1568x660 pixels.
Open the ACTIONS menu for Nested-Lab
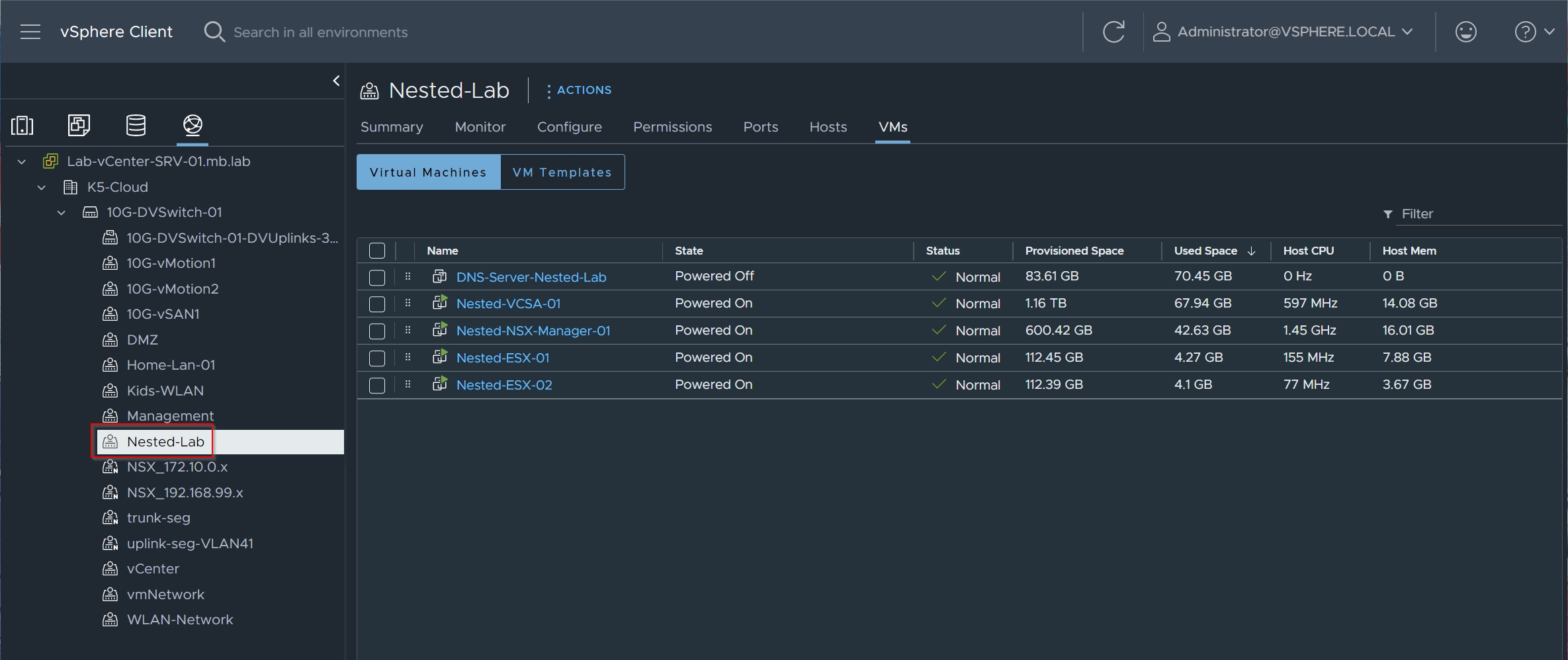(579, 90)
